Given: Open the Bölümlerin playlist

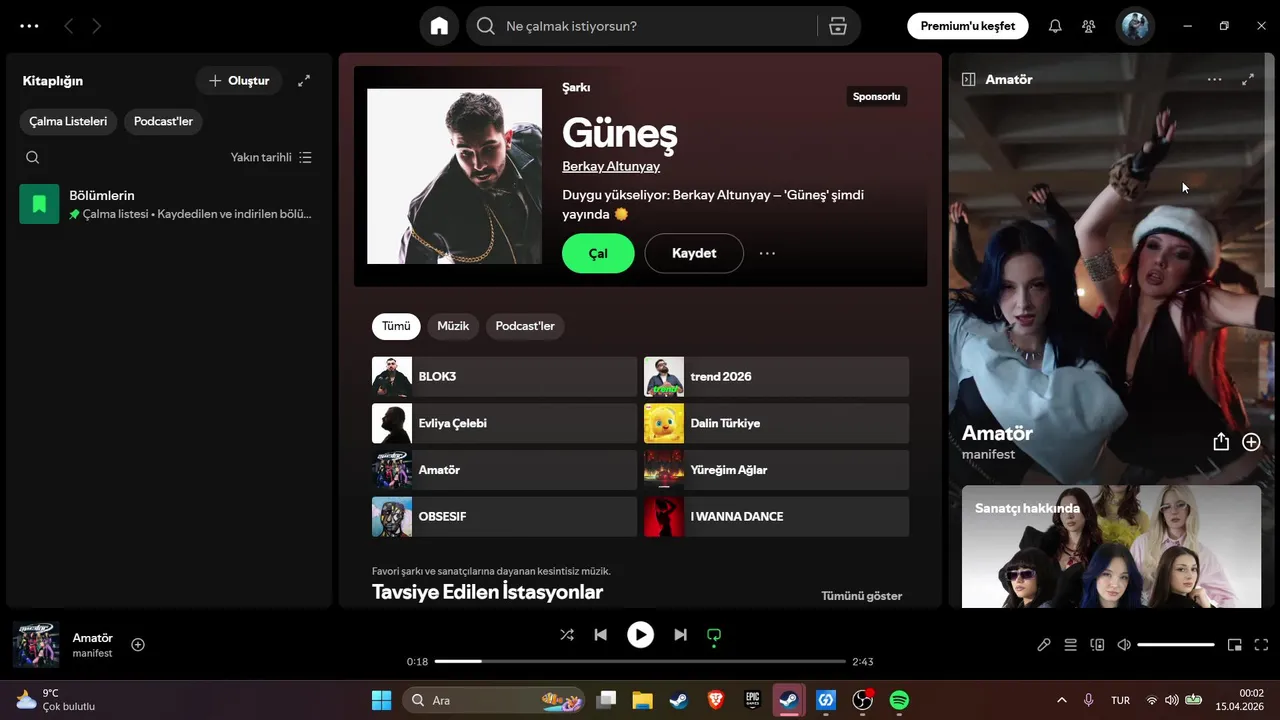Looking at the screenshot, I should 168,204.
